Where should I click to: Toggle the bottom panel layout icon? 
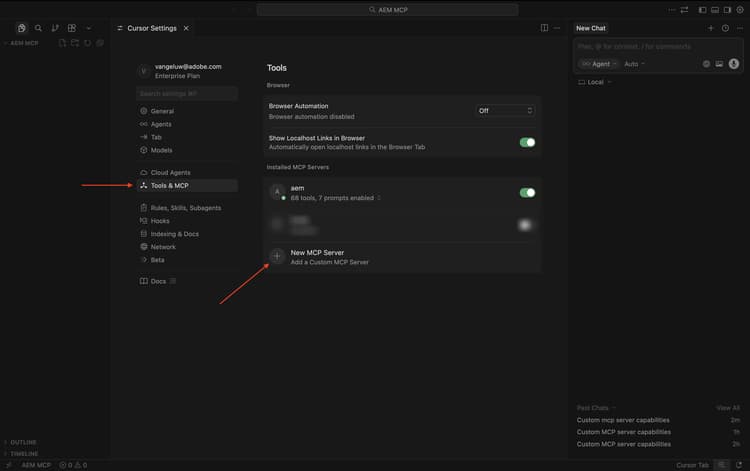tap(715, 10)
